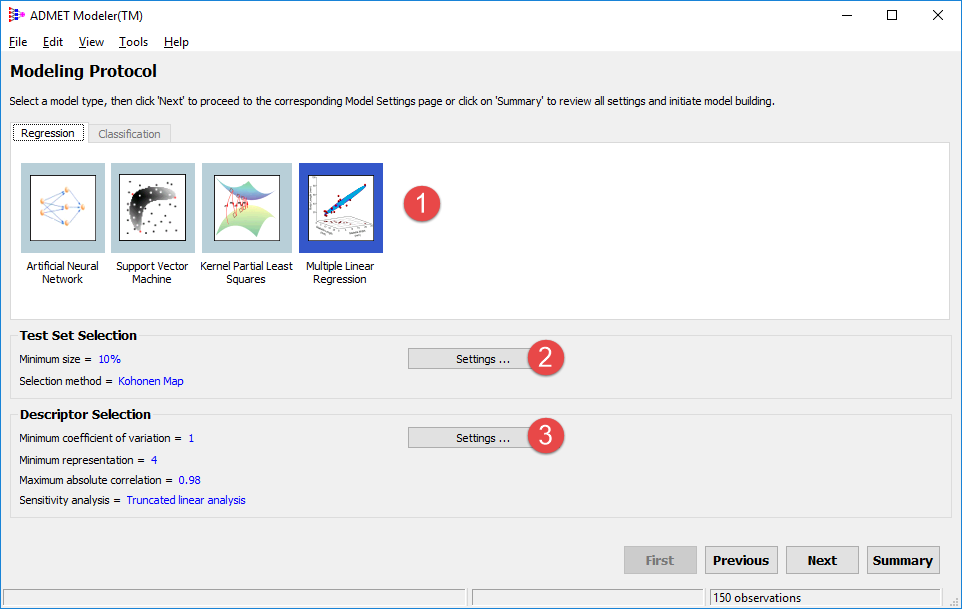Open the Help menu
This screenshot has width=962, height=609.
[x=176, y=42]
